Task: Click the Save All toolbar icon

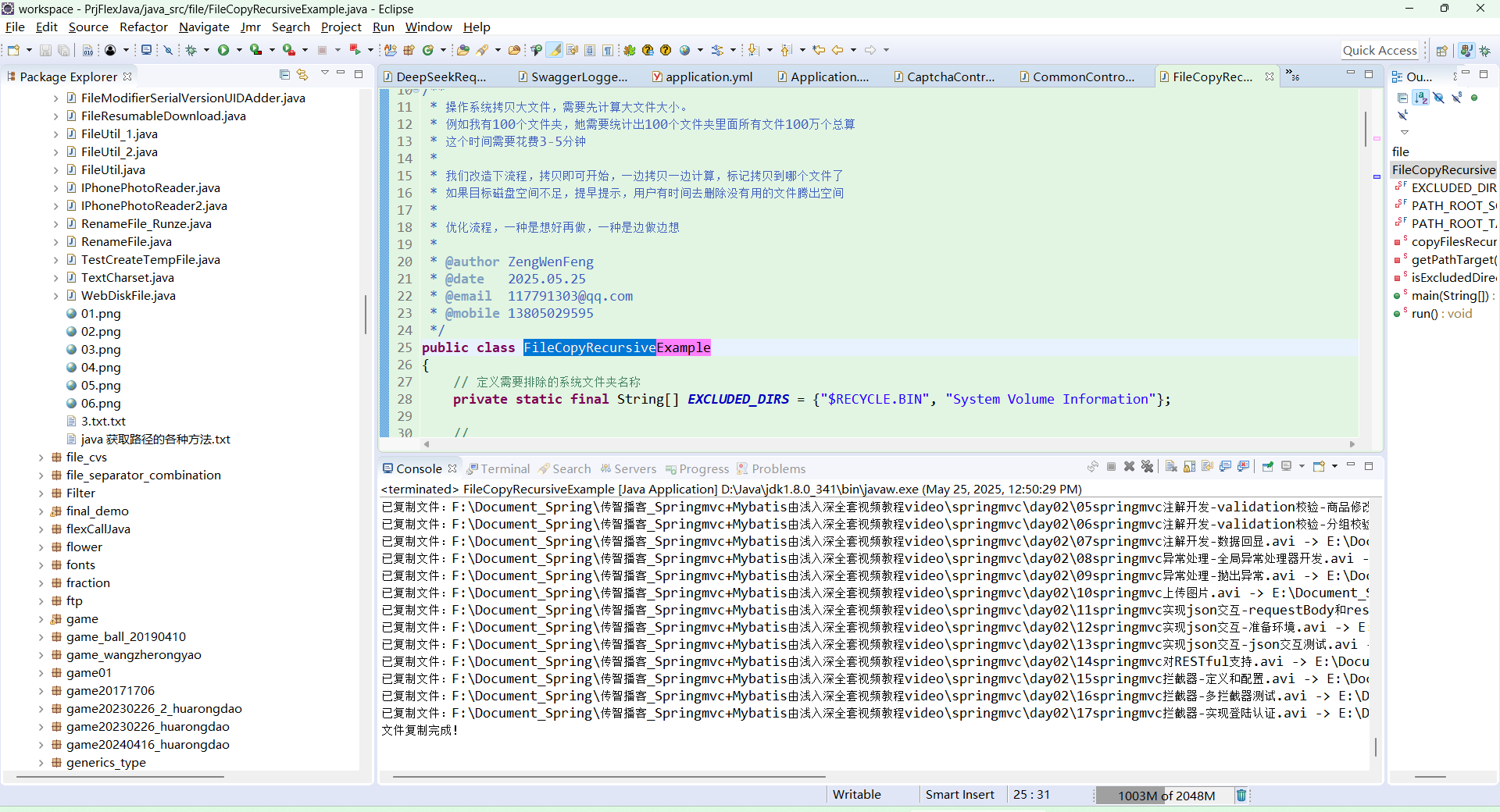Action: click(64, 50)
